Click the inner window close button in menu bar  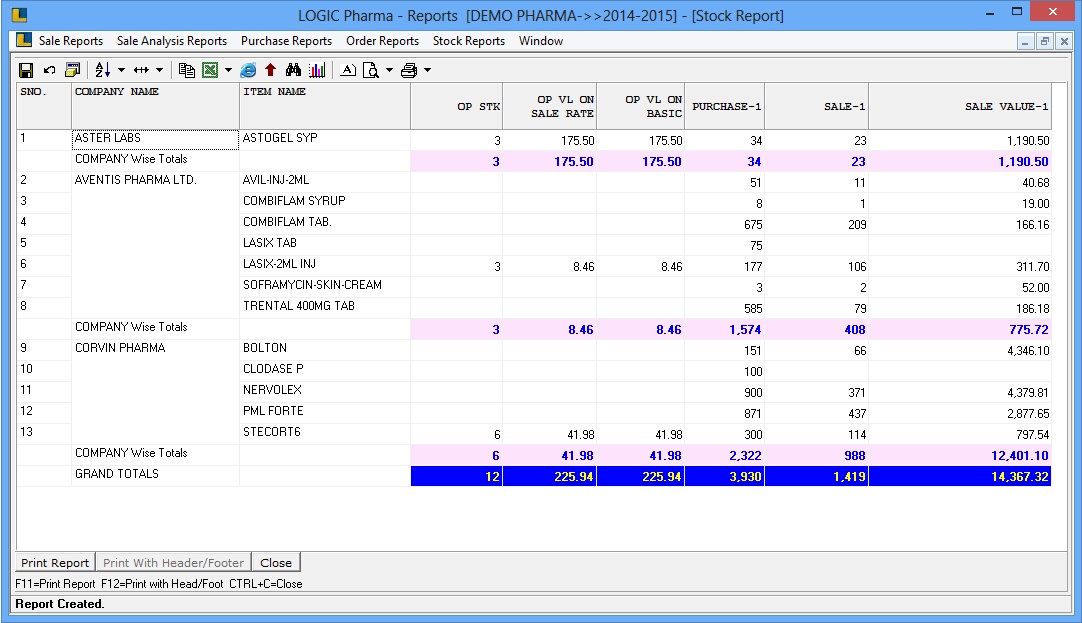point(1064,41)
